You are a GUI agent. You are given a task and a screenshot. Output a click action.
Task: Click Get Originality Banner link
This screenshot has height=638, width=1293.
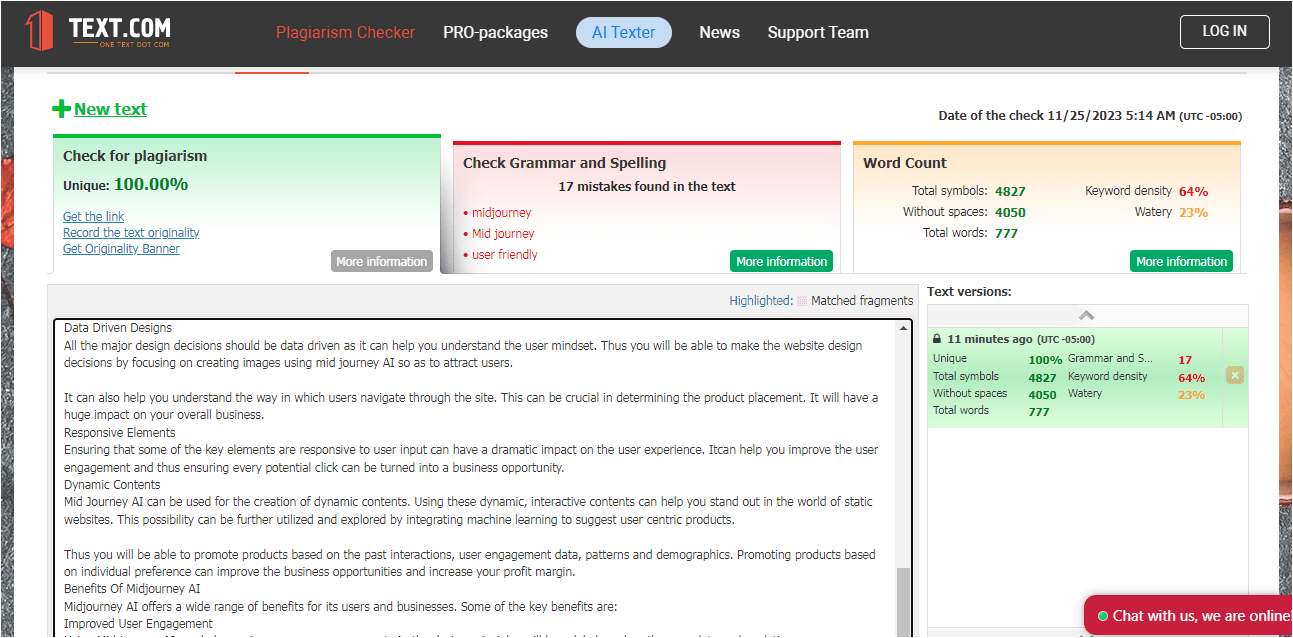pyautogui.click(x=121, y=249)
